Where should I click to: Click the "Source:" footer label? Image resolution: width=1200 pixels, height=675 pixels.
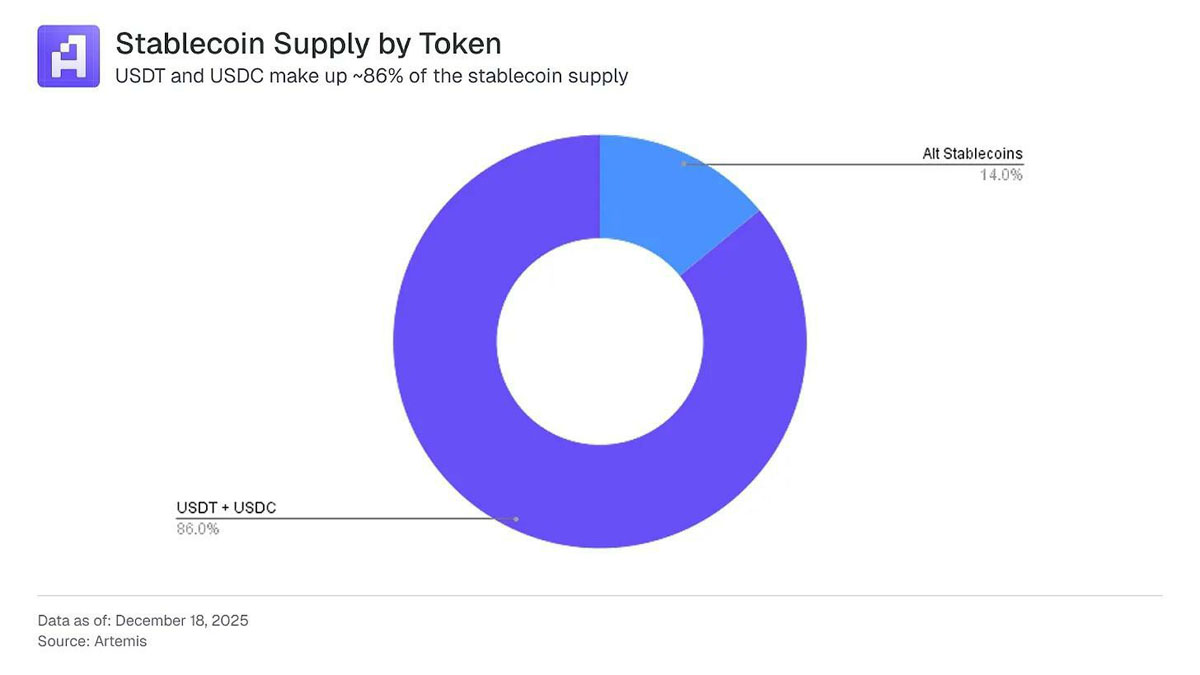click(64, 641)
